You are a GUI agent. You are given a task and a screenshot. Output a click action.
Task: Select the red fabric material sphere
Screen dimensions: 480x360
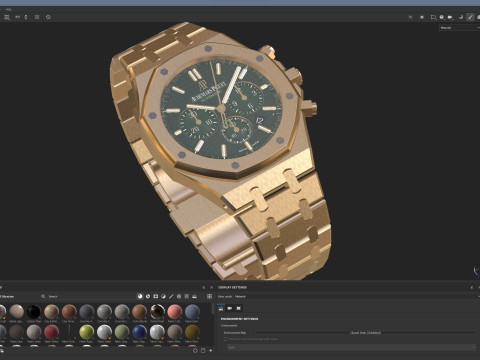(51, 332)
